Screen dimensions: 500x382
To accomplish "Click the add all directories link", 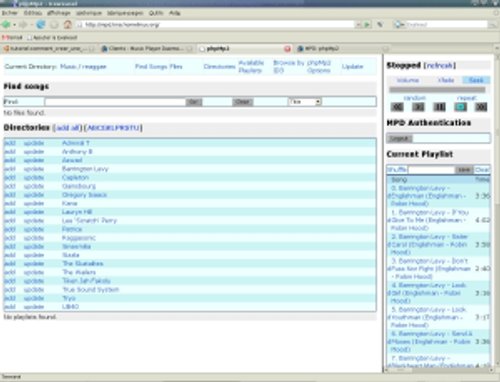I will coord(68,128).
